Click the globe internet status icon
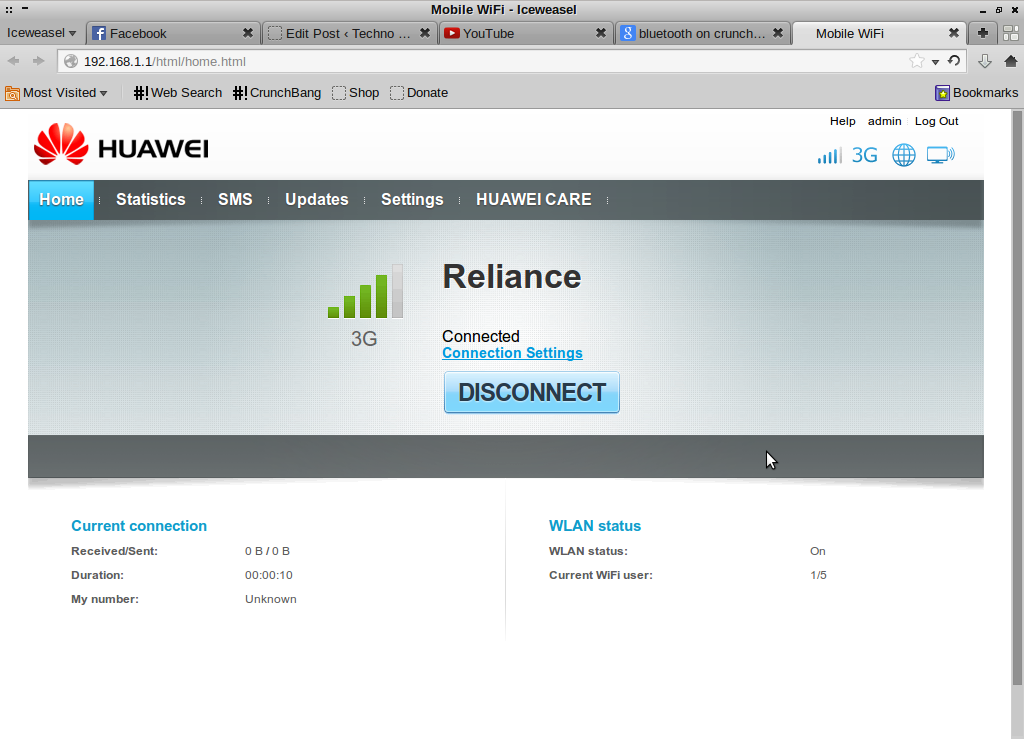 [903, 155]
